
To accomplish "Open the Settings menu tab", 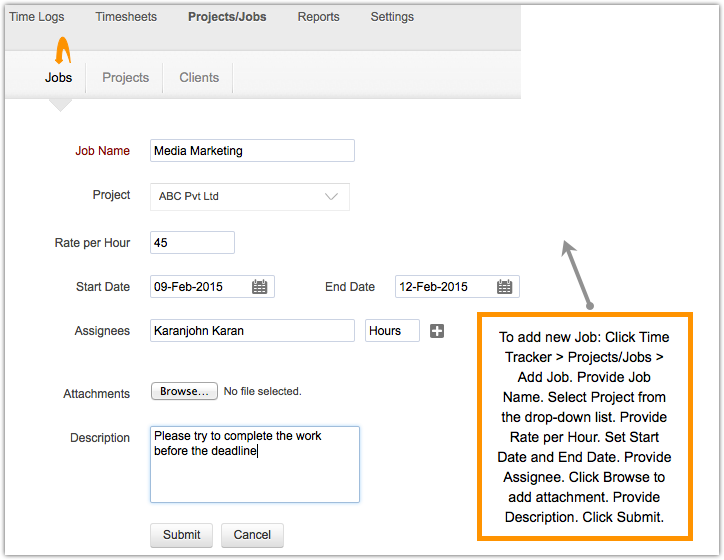I will point(392,17).
